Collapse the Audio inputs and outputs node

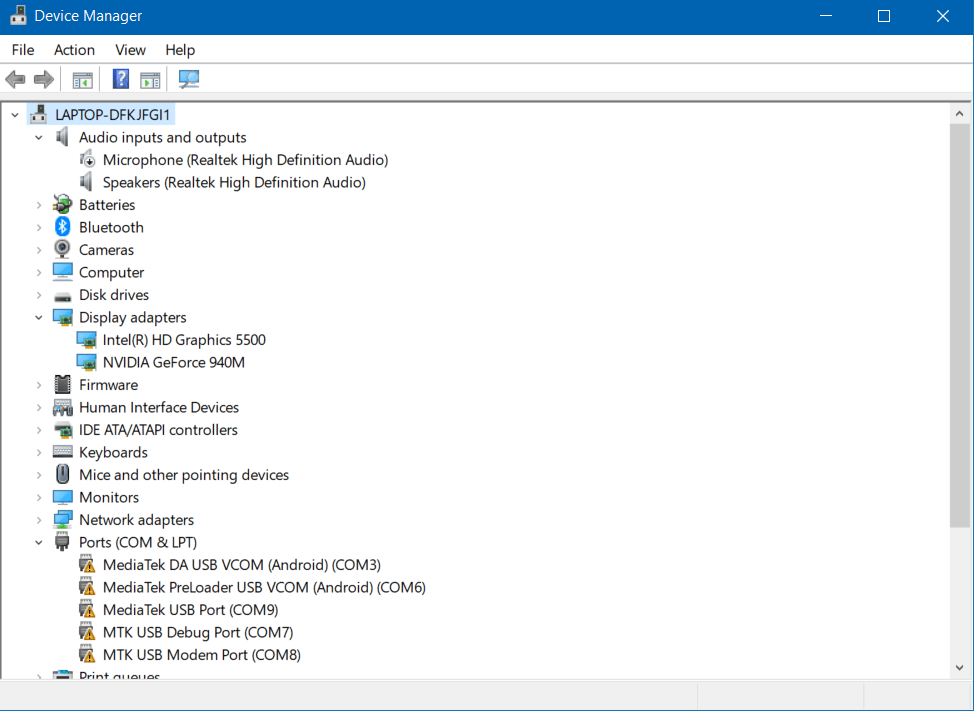(39, 138)
